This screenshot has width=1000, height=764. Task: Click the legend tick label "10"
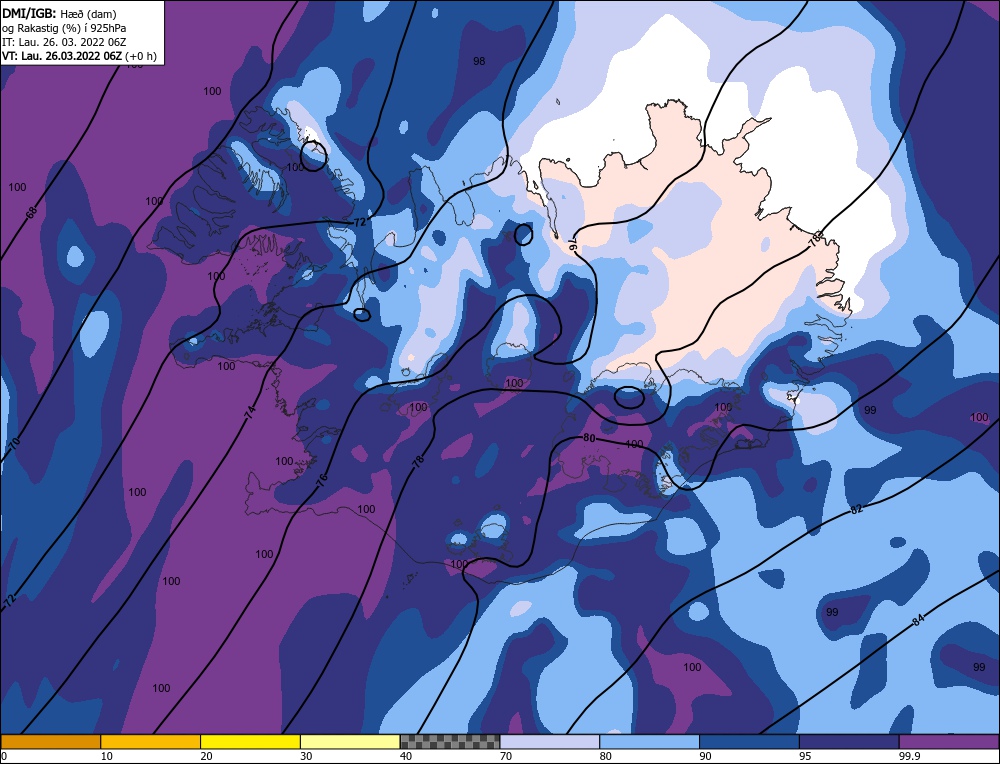[x=107, y=756]
